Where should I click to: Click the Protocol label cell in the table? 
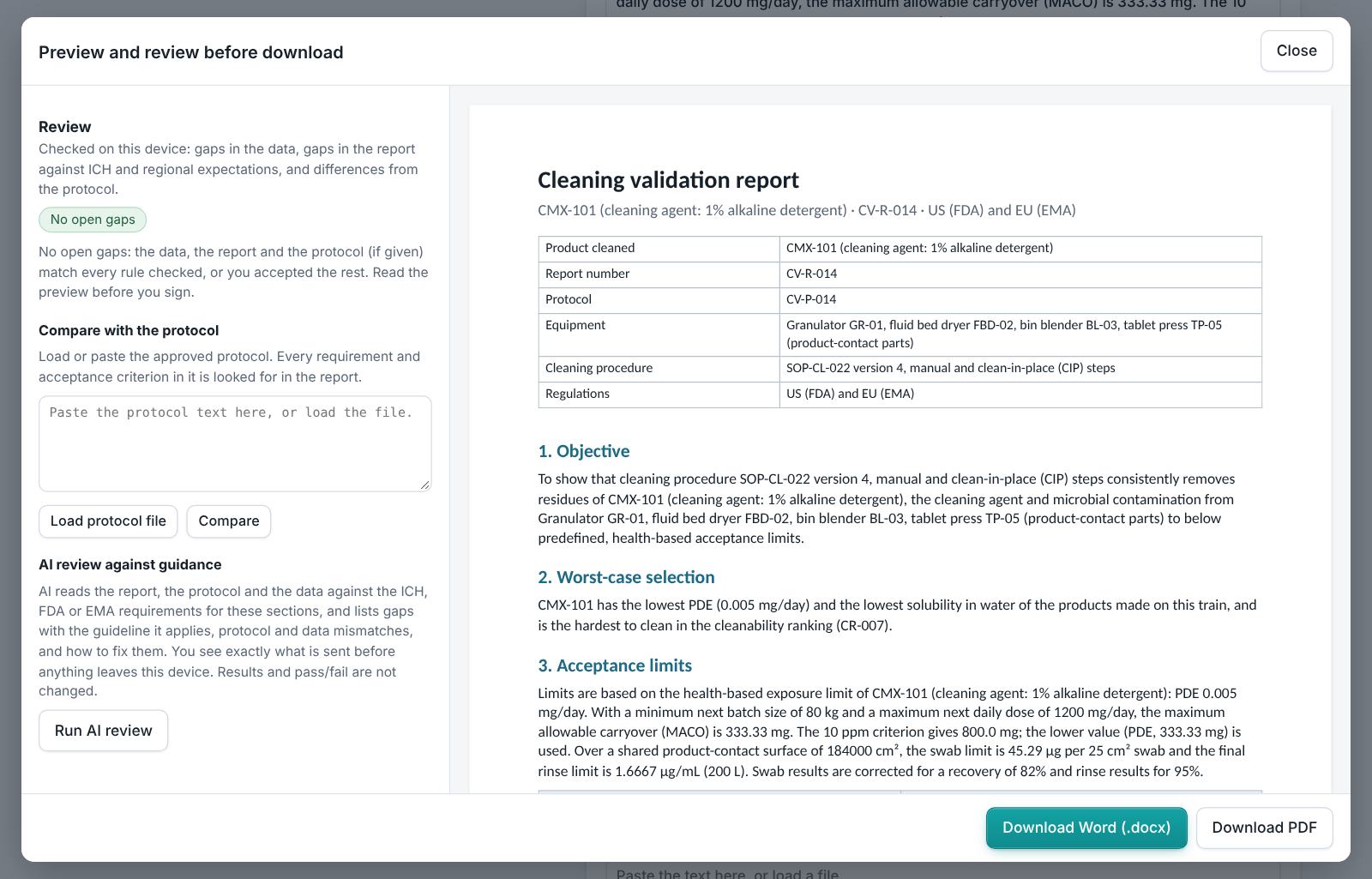point(659,300)
